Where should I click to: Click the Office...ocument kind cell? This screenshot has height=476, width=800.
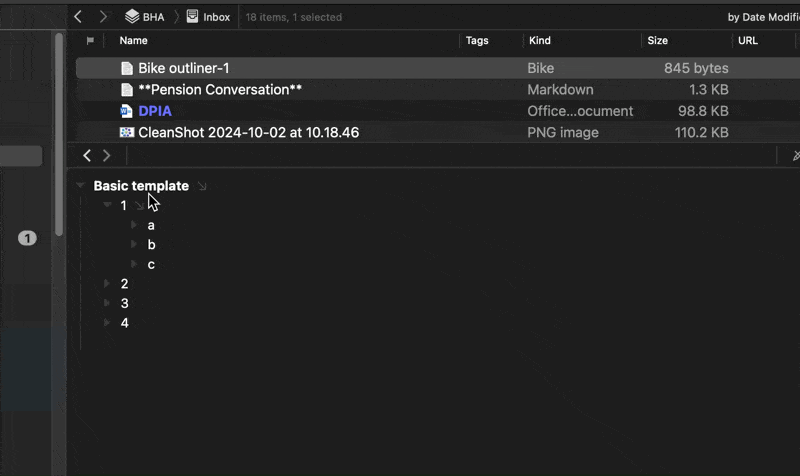pyautogui.click(x=580, y=111)
